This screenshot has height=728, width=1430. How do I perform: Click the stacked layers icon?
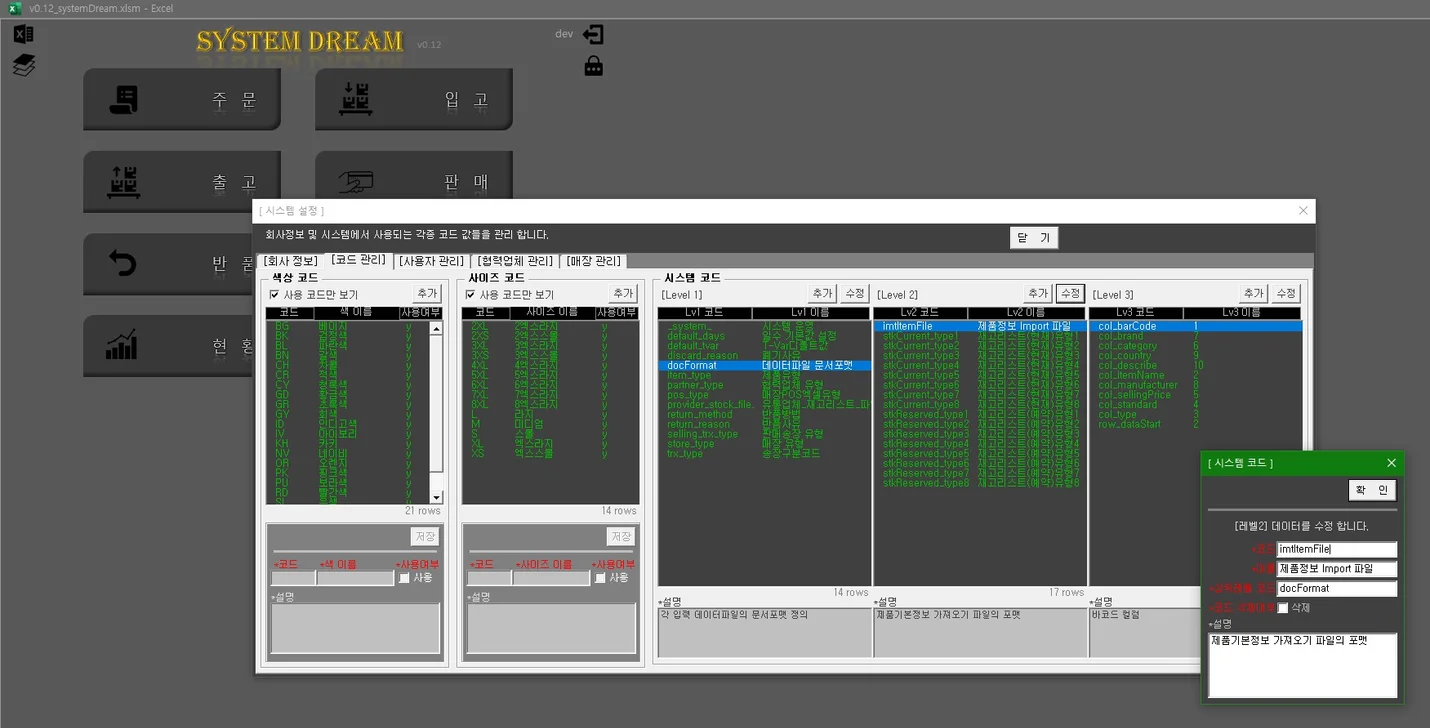click(x=24, y=66)
